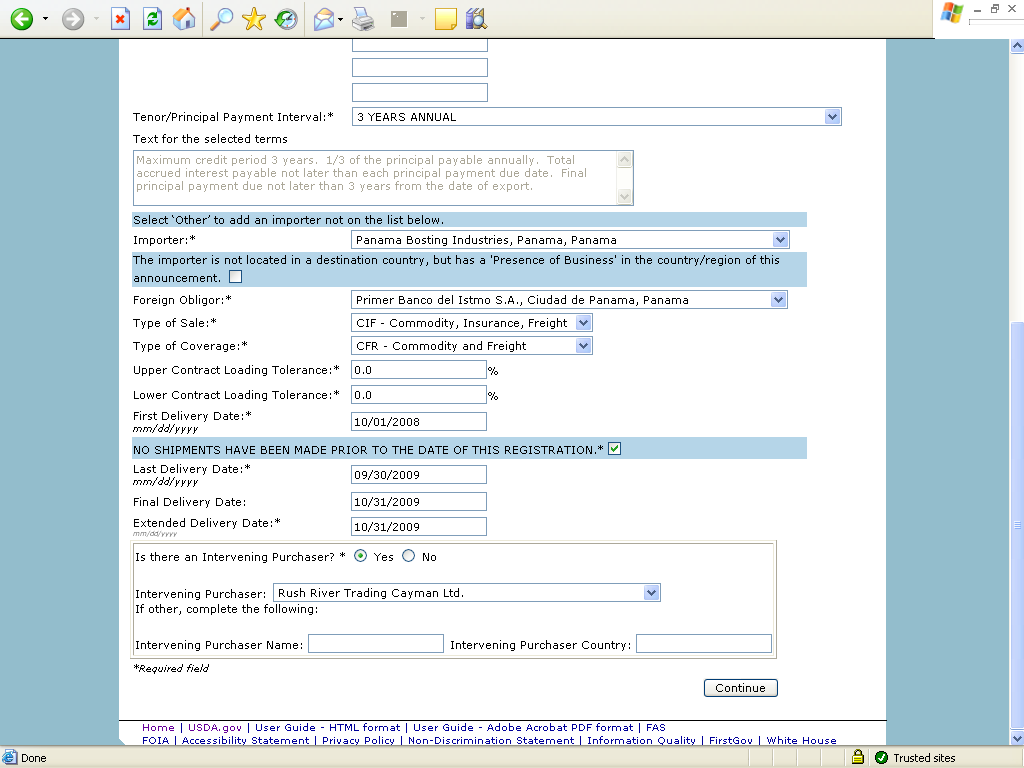This screenshot has height=768, width=1024.
Task: Open Search with the magnifying glass icon
Action: [221, 19]
